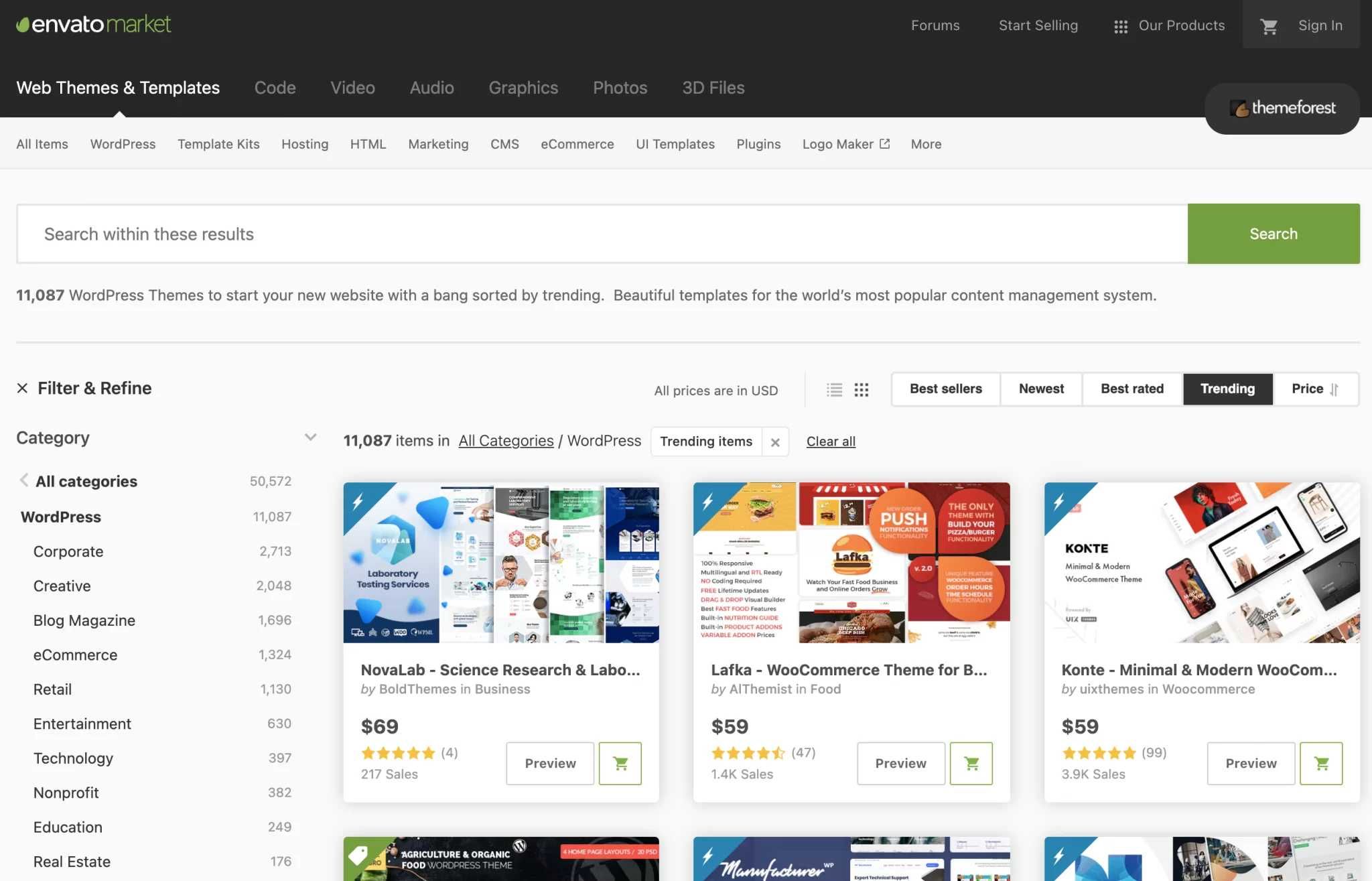Open All Categories breadcrumb link
This screenshot has width=1372, height=881.
[506, 441]
